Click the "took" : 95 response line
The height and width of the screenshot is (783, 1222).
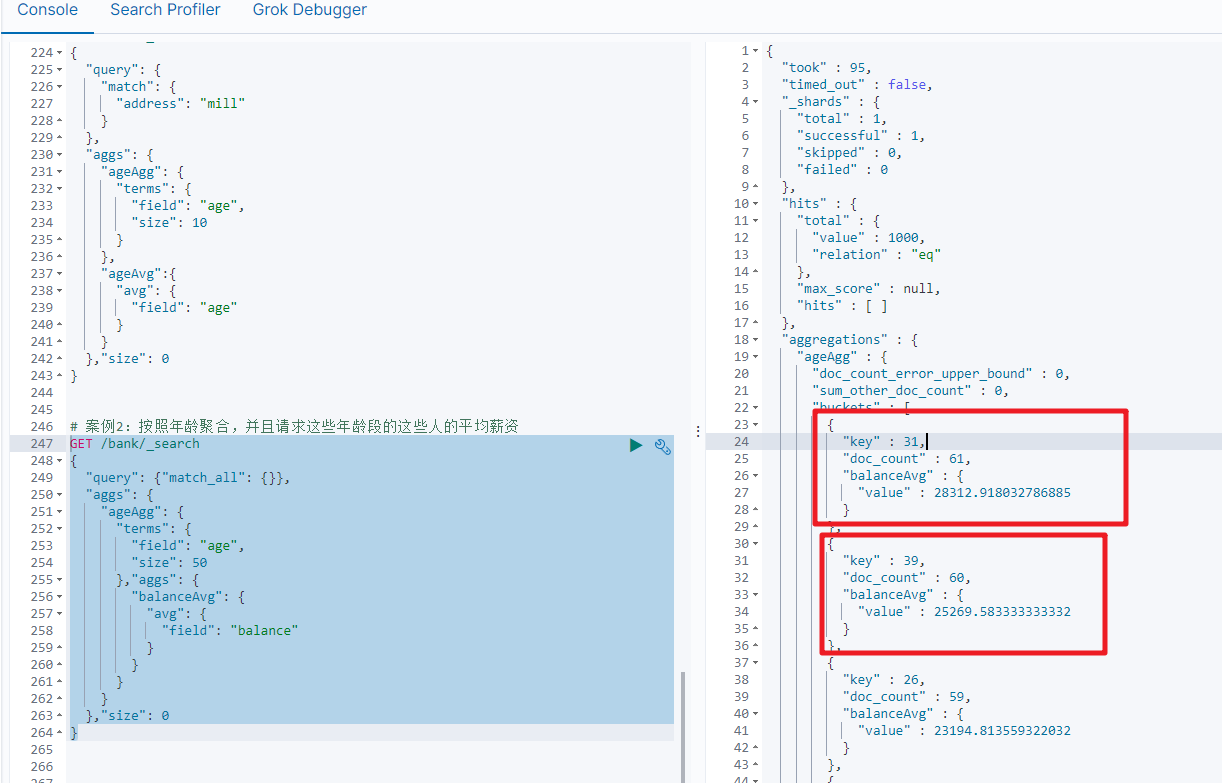tap(826, 67)
